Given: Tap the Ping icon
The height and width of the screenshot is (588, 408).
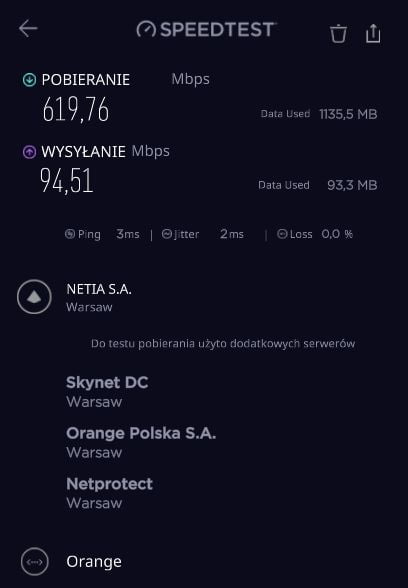Looking at the screenshot, I should [x=70, y=234].
